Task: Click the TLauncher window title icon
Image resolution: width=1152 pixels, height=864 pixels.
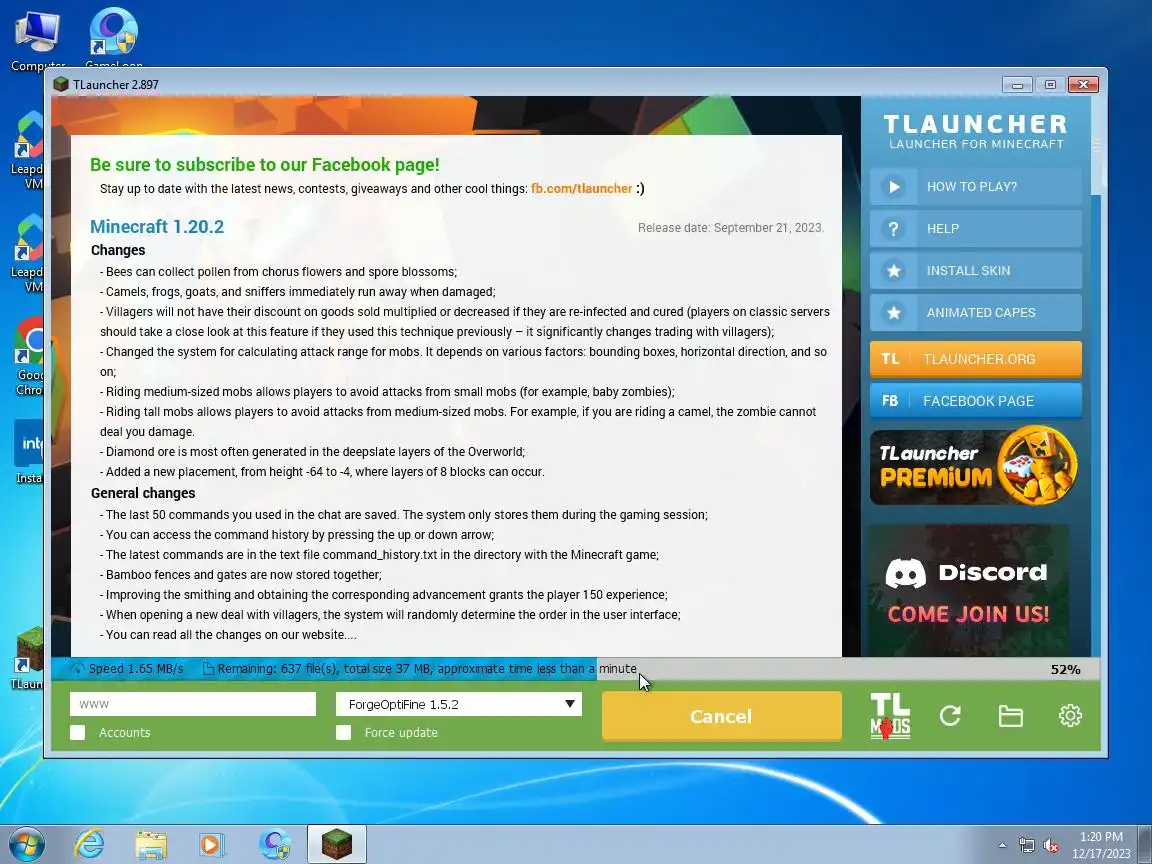Action: tap(61, 84)
